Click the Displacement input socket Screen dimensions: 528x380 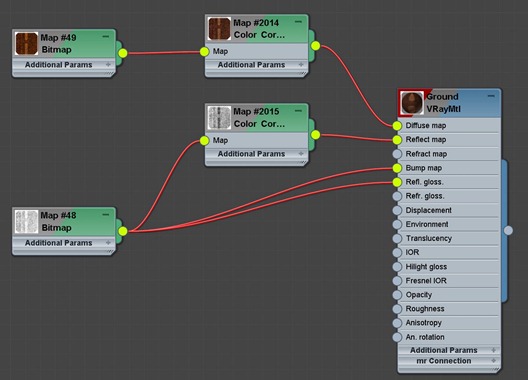(397, 210)
